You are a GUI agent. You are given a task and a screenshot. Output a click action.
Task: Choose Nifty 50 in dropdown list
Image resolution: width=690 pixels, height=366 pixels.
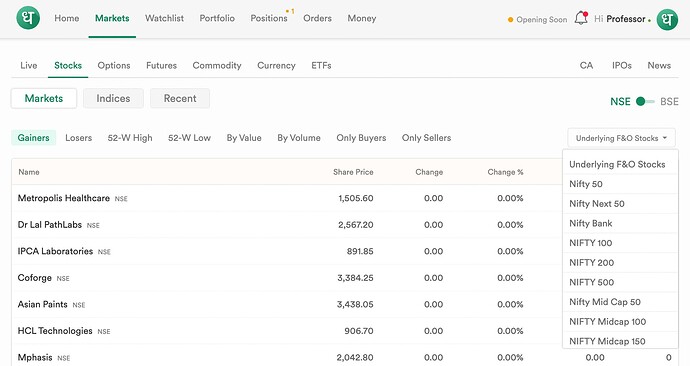(x=620, y=184)
